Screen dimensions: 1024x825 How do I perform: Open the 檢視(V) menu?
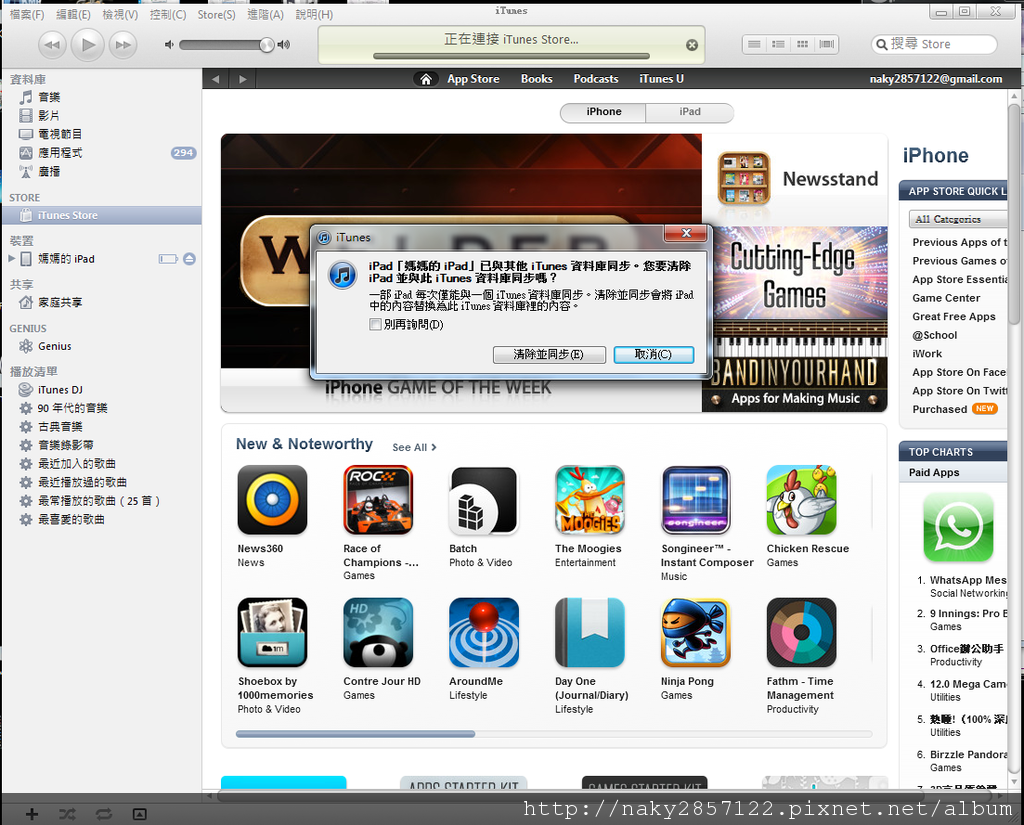(x=120, y=14)
